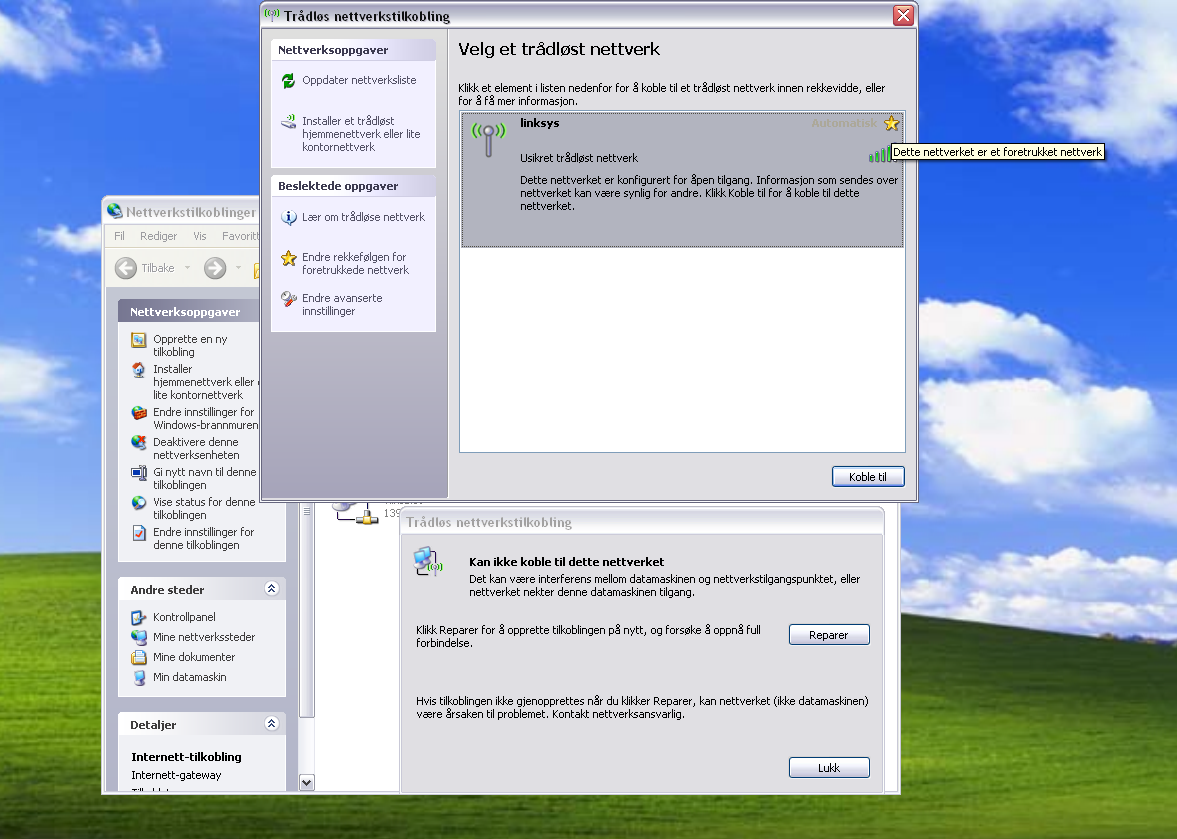The height and width of the screenshot is (839, 1177).
Task: Click the checklist icon beside Endre innstillinger for denne tilkoblingen
Action: 139,533
